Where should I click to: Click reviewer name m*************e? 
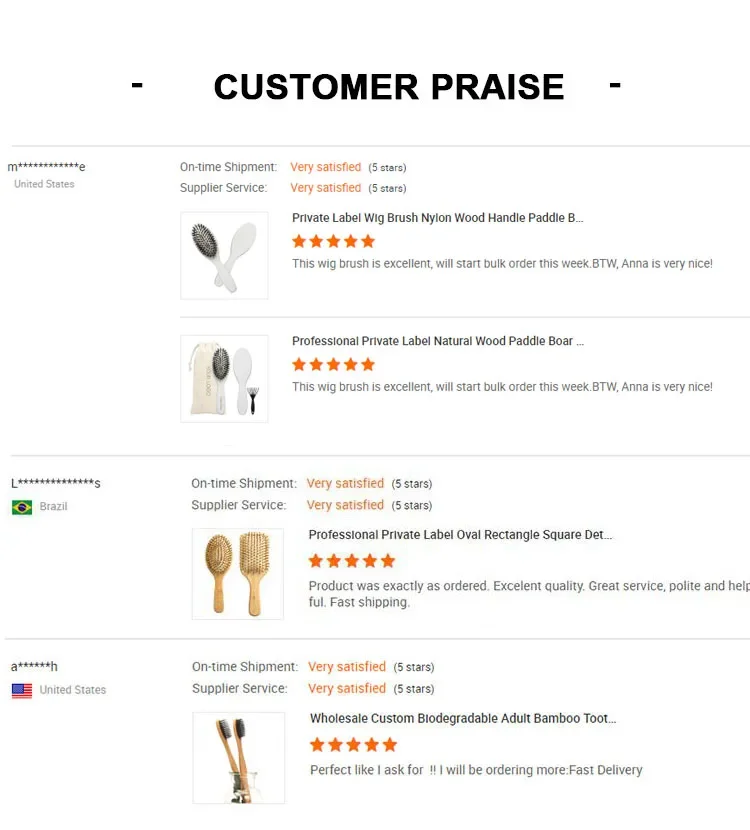[x=47, y=167]
